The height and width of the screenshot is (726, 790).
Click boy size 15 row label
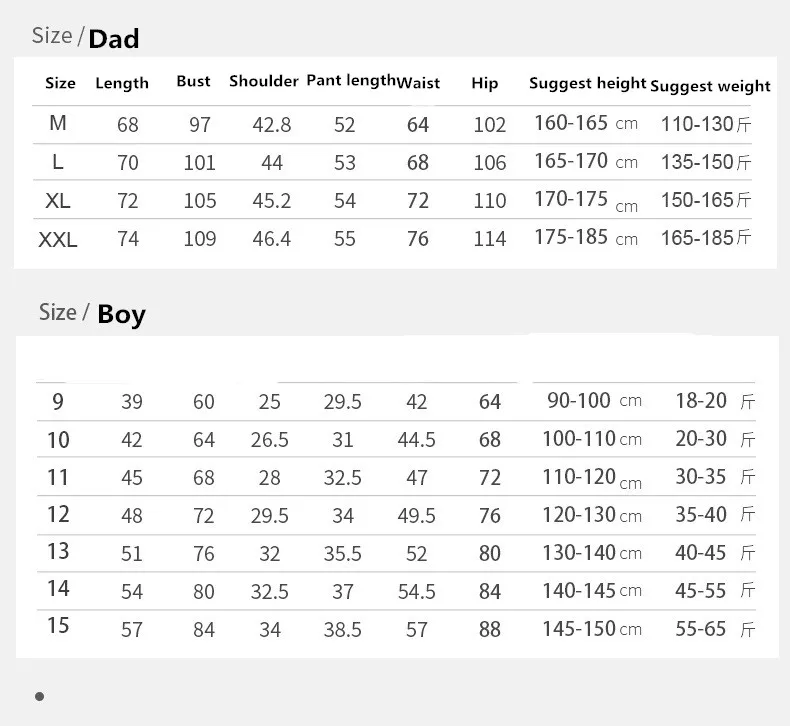click(x=58, y=625)
